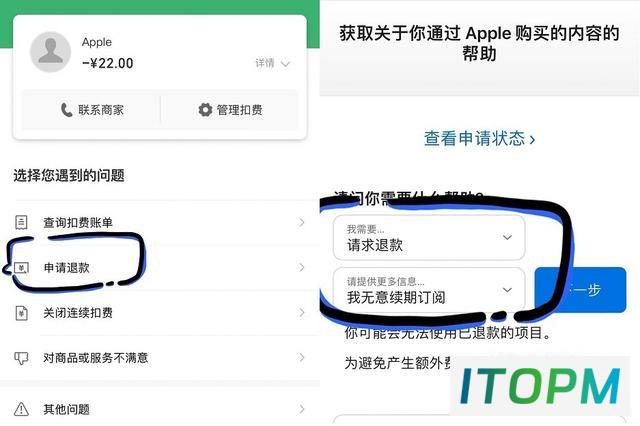Open the 对商品或服务不满意 entry
The image size is (640, 426).
tap(160, 358)
